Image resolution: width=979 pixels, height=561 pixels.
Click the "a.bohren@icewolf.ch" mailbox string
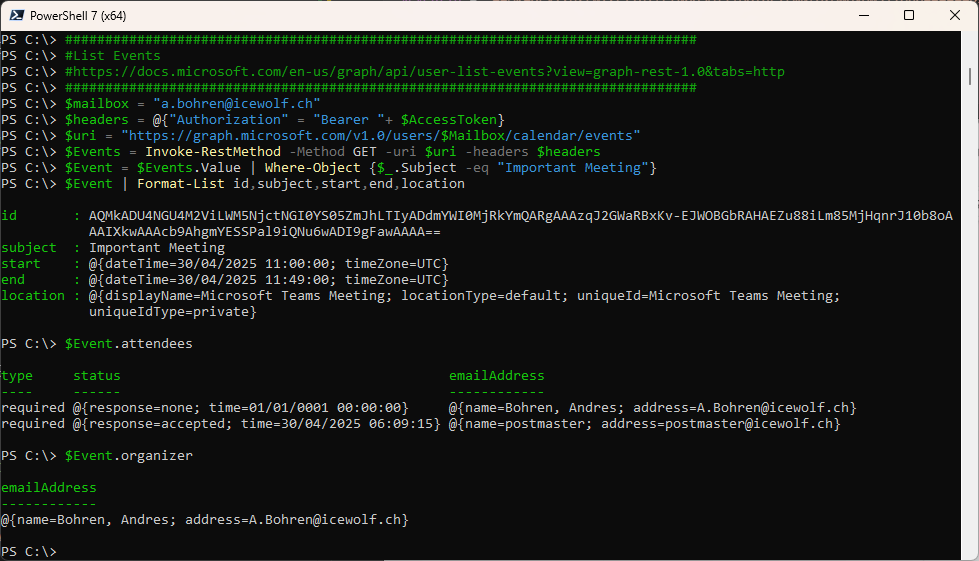(x=237, y=104)
